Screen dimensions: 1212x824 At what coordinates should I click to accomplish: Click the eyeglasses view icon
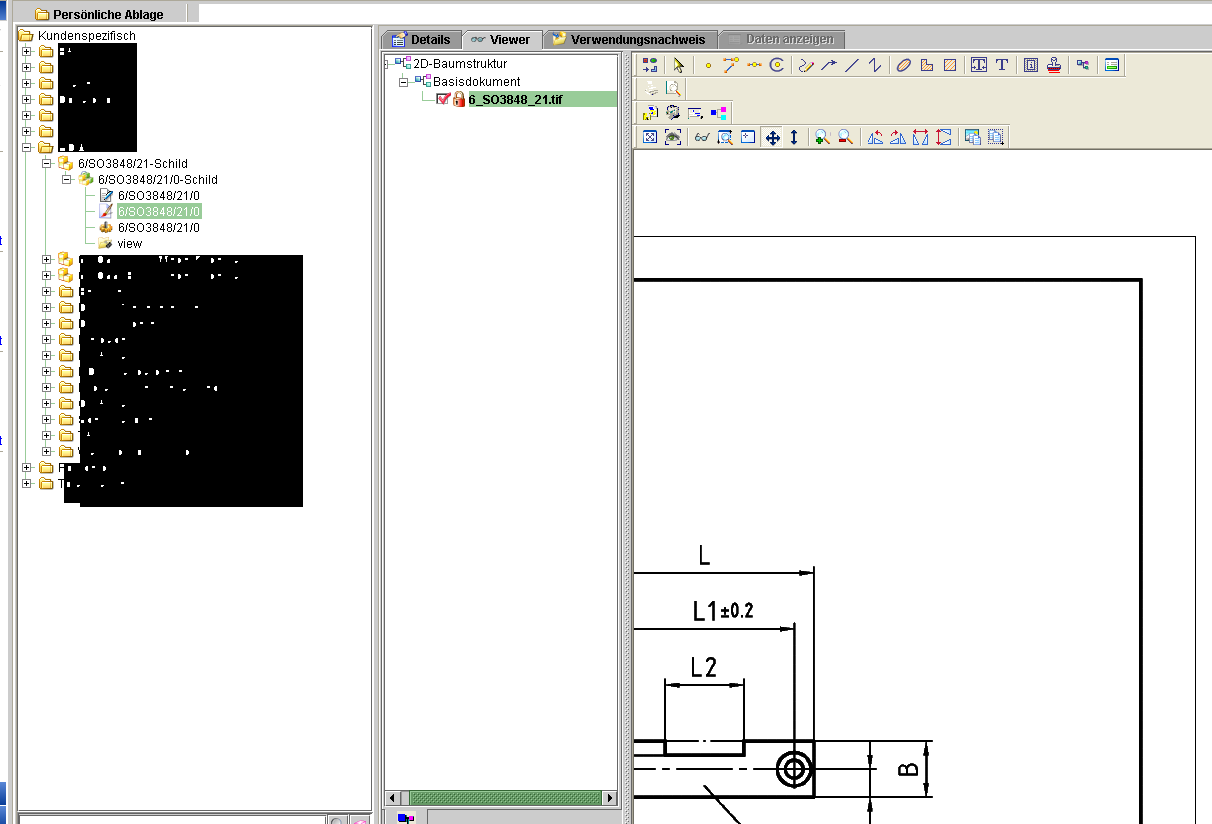(702, 137)
